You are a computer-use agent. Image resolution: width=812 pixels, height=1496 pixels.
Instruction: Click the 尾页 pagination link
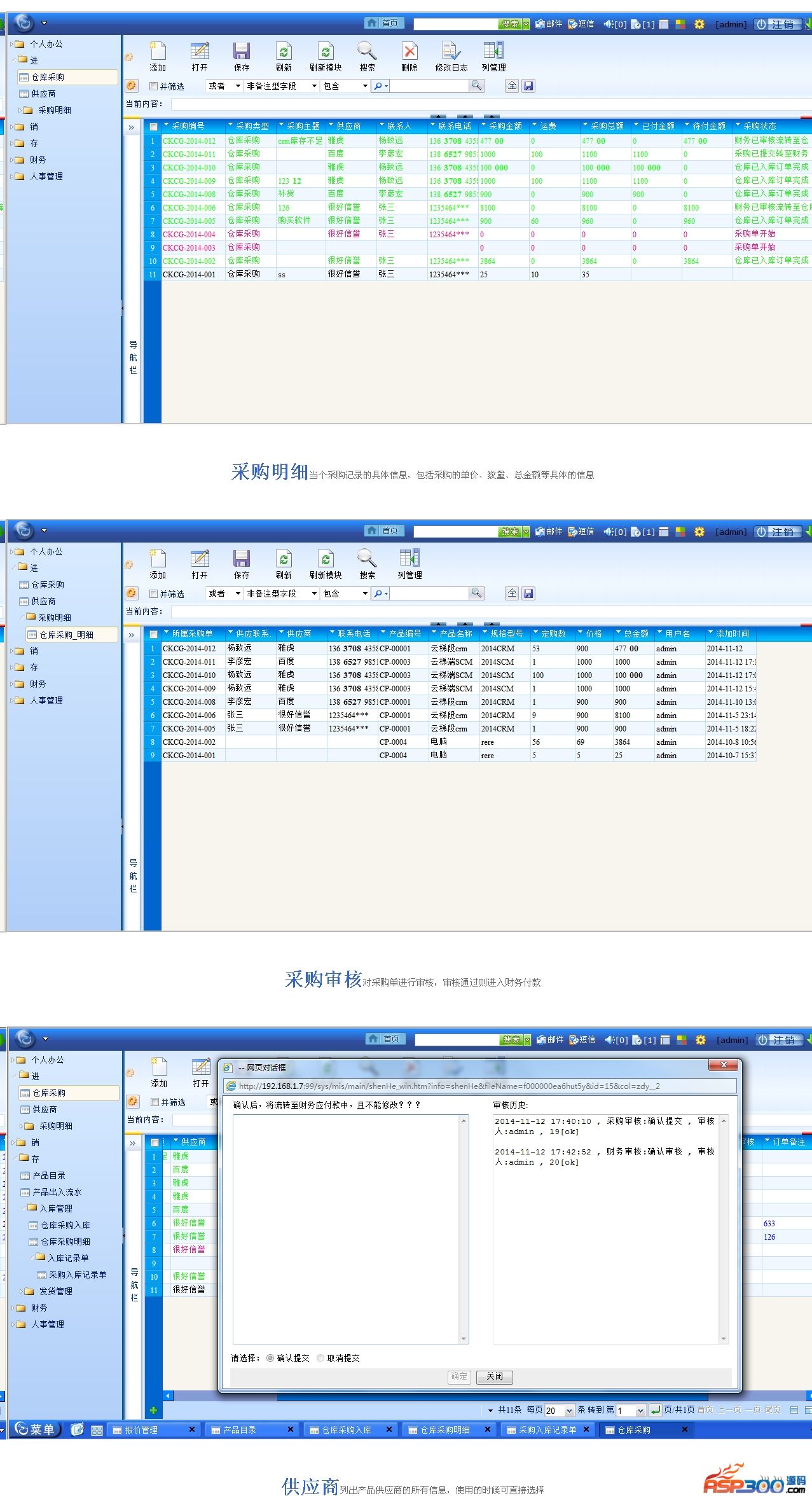coord(772,1409)
